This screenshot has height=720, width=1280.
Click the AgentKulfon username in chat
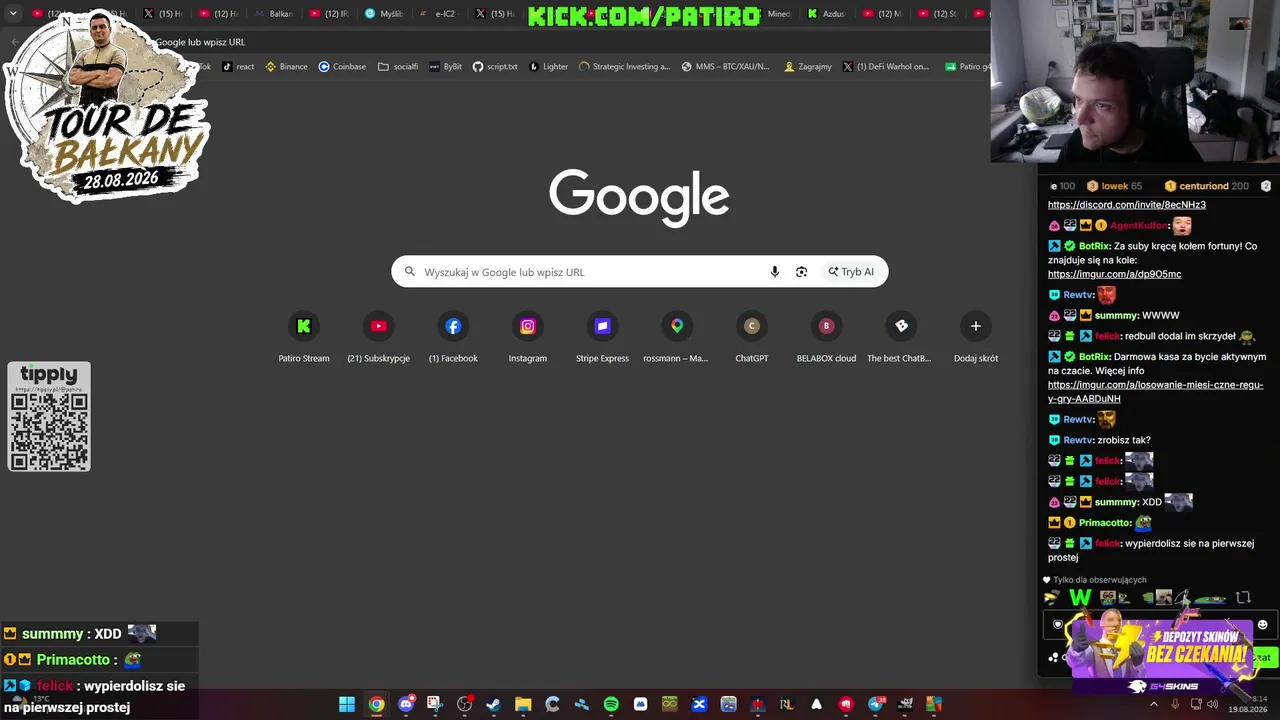click(x=1139, y=226)
